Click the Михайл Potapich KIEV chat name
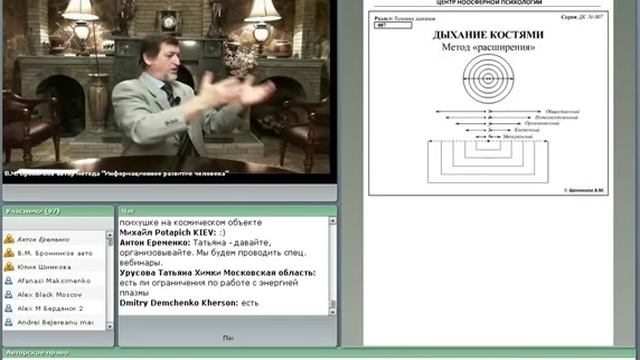640x360 pixels. (169, 233)
